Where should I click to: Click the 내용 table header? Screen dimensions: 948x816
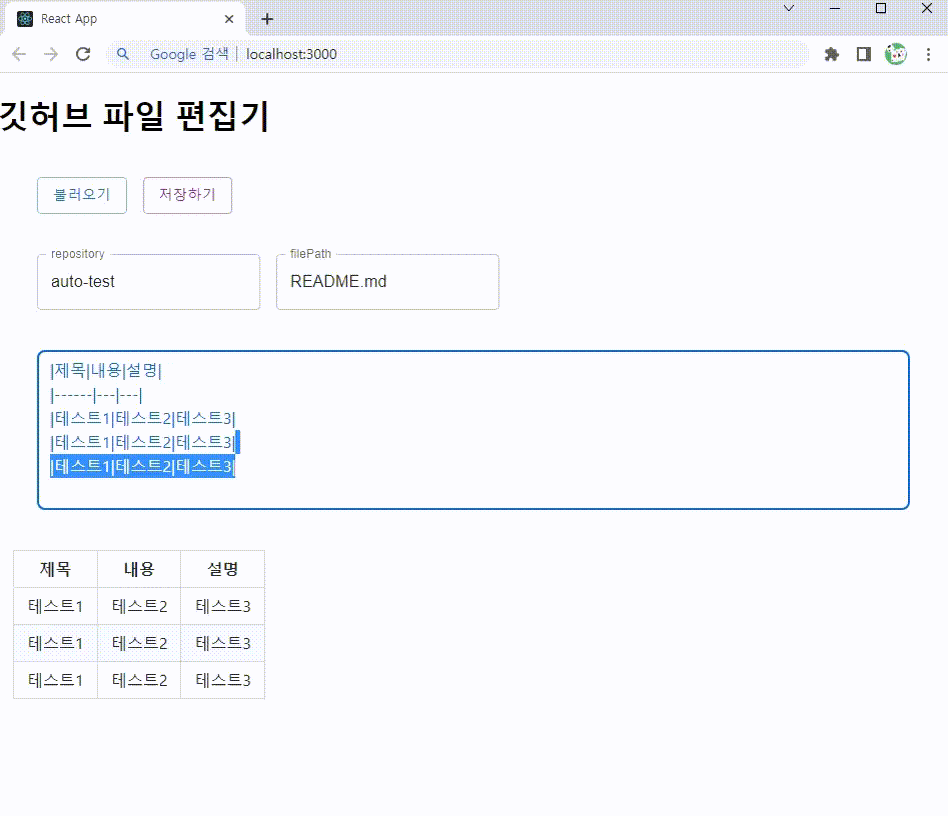pyautogui.click(x=139, y=569)
